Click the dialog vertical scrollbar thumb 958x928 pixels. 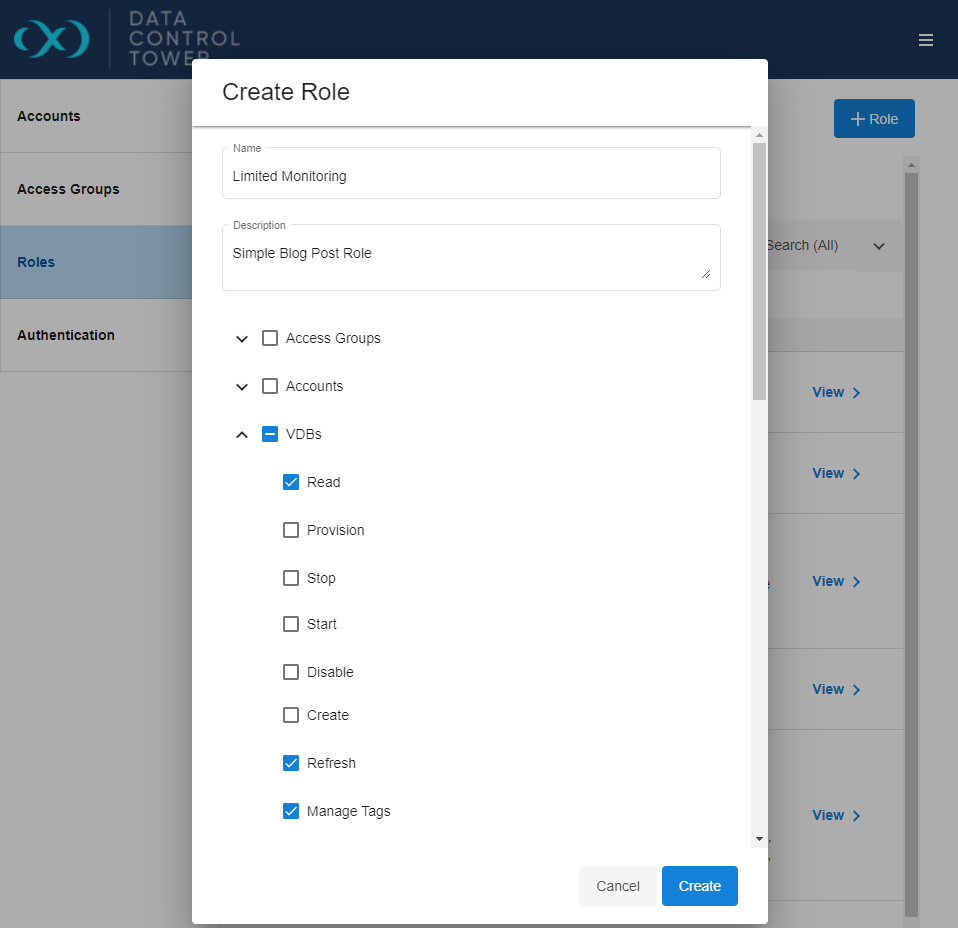coord(759,270)
